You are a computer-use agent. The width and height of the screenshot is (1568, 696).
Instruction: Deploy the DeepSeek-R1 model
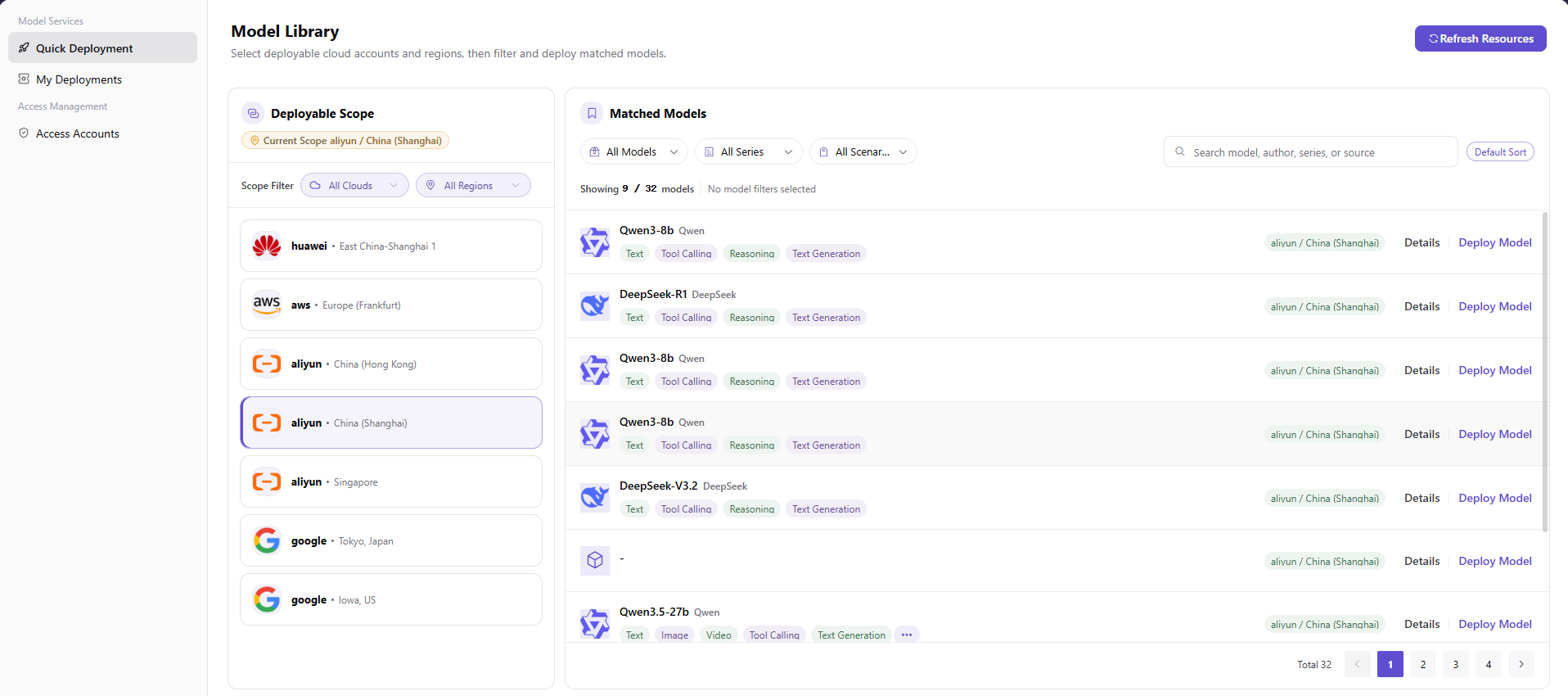click(1495, 306)
